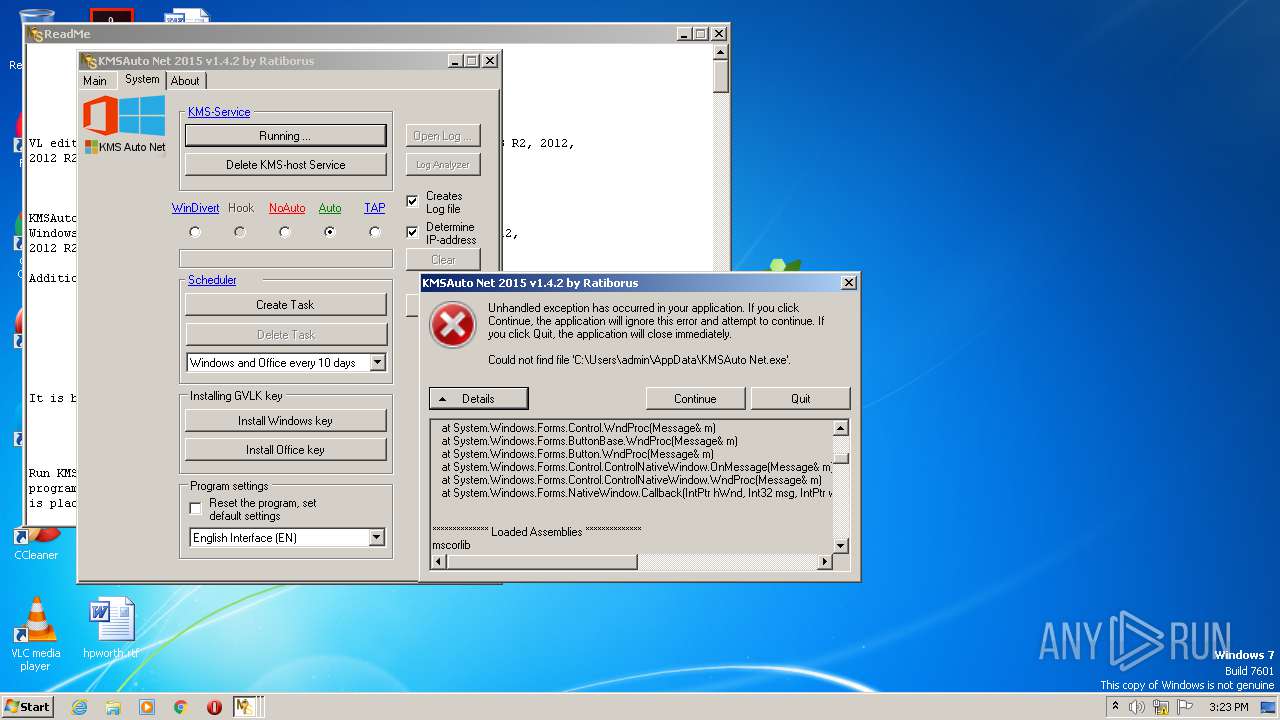Select the NoAuto radio button
The image size is (1280, 720).
[x=285, y=232]
